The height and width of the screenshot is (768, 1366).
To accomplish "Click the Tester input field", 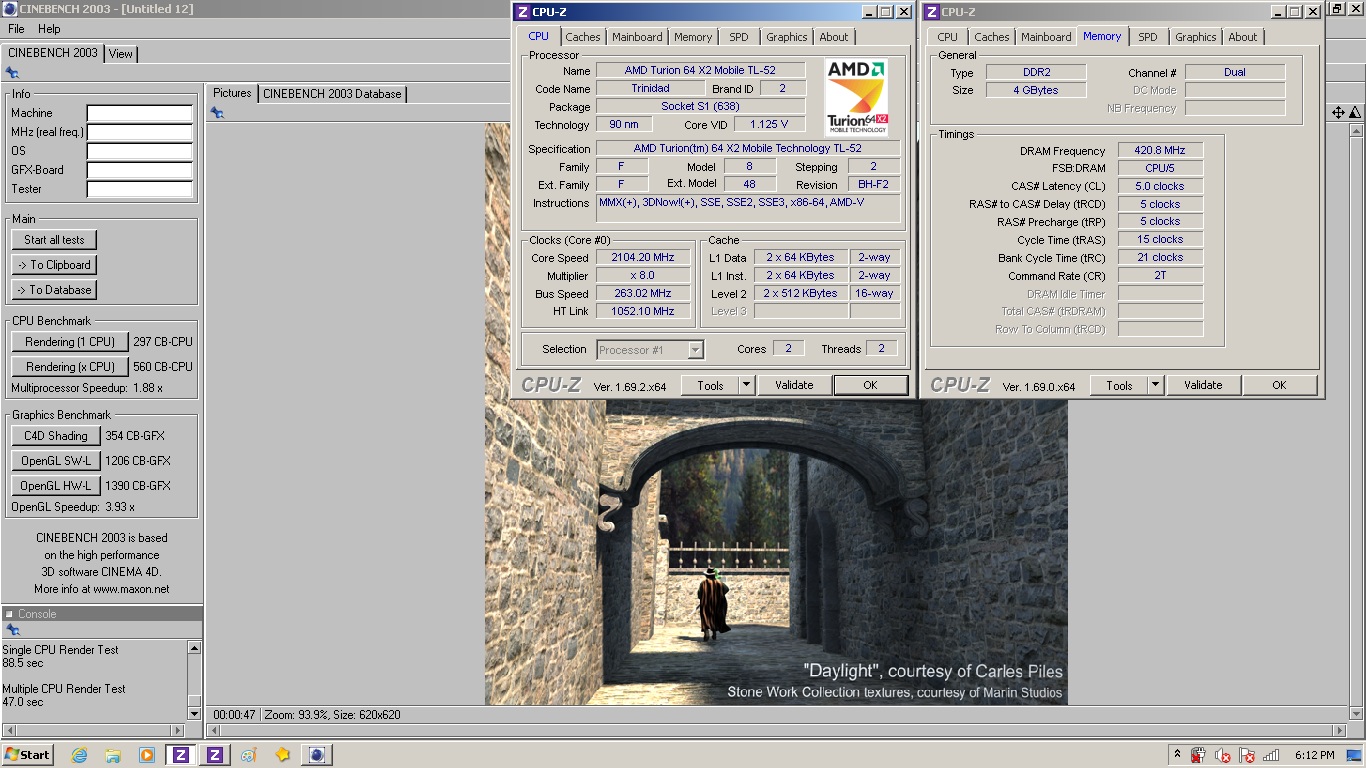I will pos(139,189).
